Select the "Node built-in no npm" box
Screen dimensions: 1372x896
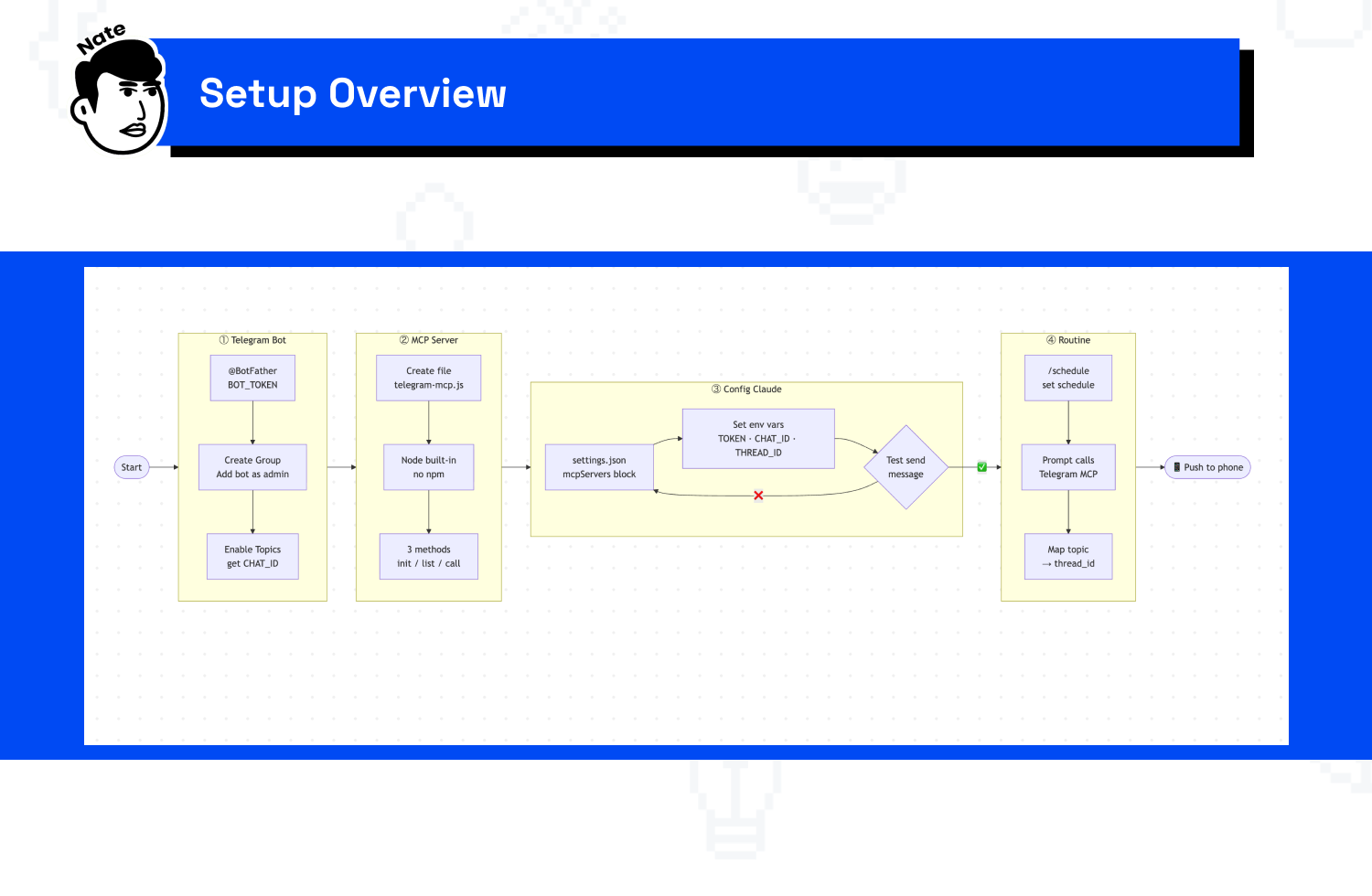(429, 467)
